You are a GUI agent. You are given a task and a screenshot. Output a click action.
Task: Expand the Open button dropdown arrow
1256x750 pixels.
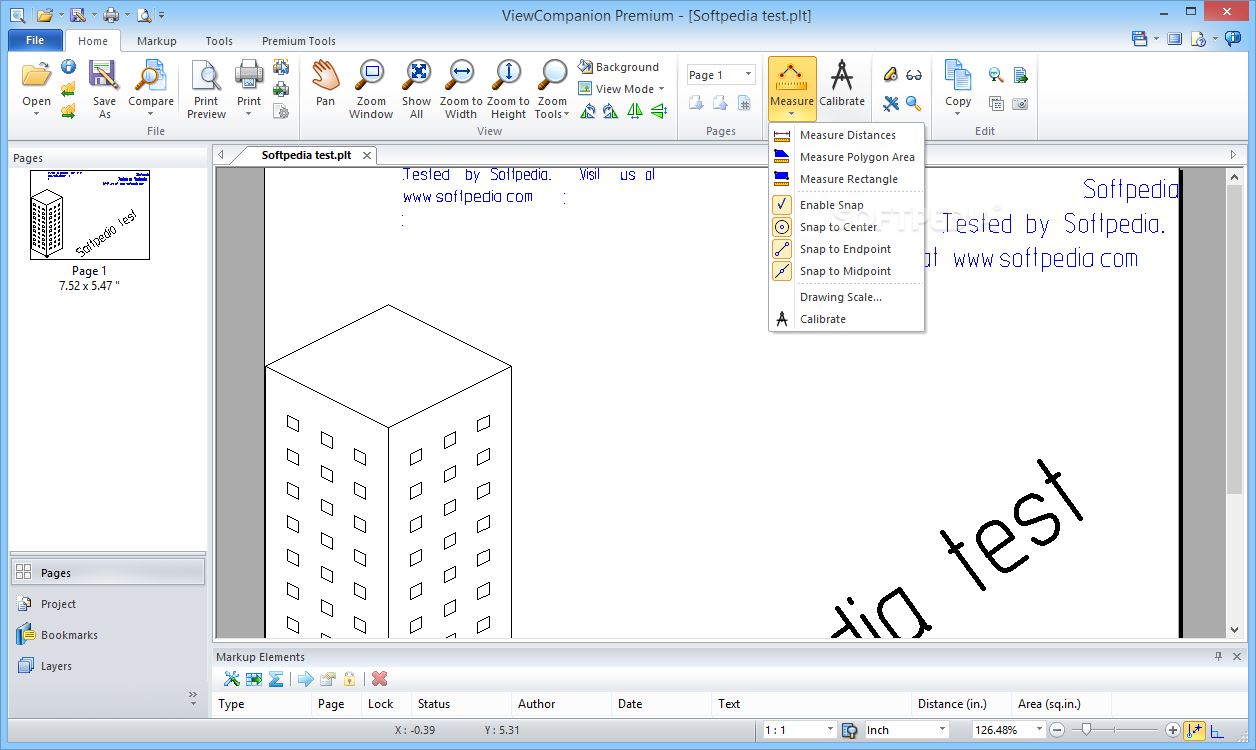point(36,113)
